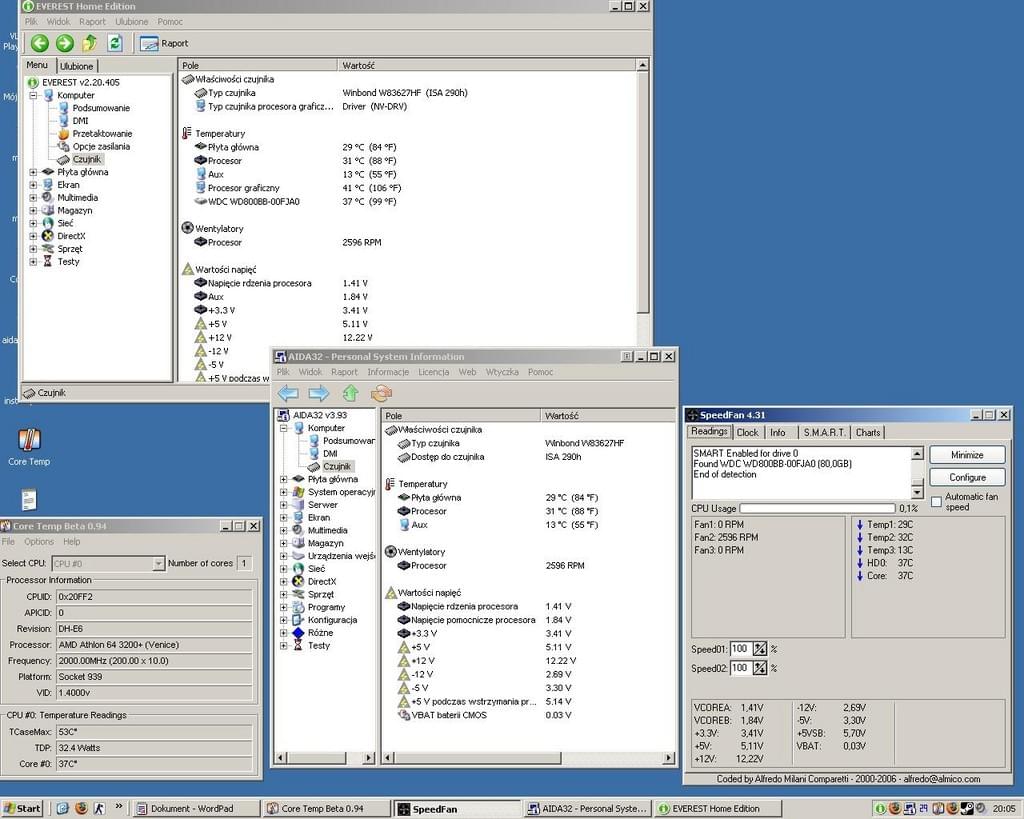Click the Wartość column header in AIDA32

(607, 415)
